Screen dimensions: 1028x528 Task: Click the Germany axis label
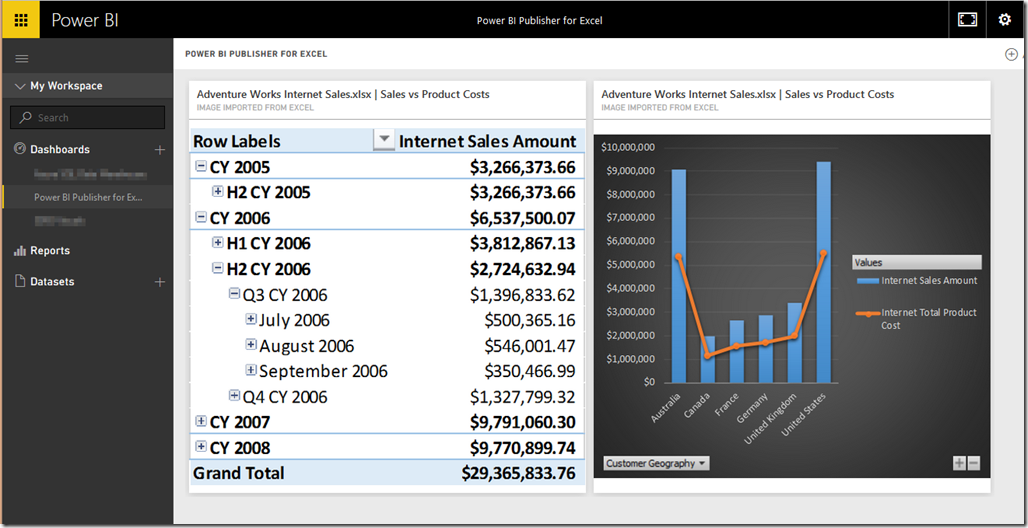751,409
